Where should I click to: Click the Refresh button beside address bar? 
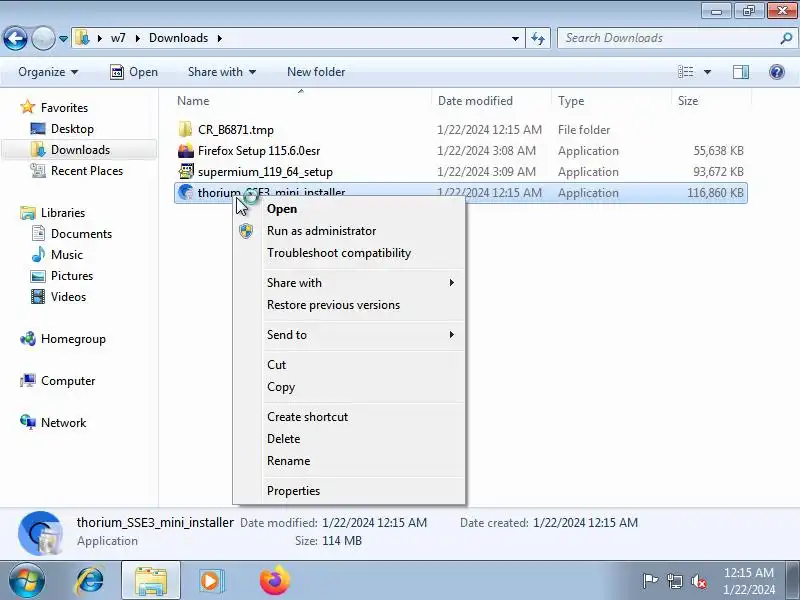point(538,38)
